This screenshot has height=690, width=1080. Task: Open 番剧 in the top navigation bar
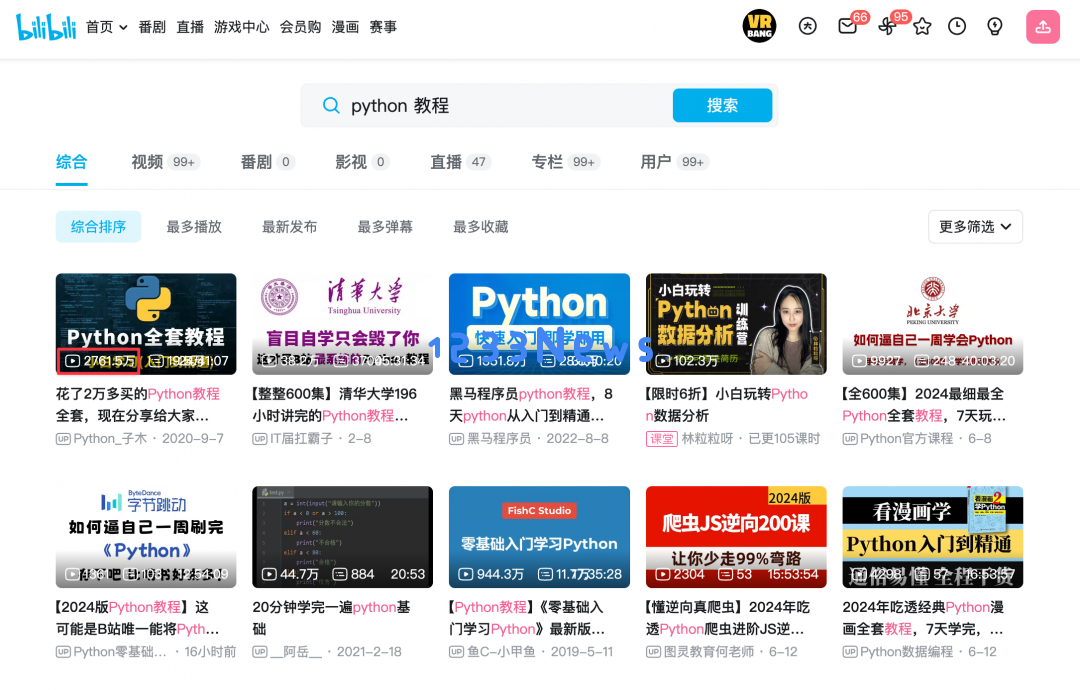pos(152,27)
